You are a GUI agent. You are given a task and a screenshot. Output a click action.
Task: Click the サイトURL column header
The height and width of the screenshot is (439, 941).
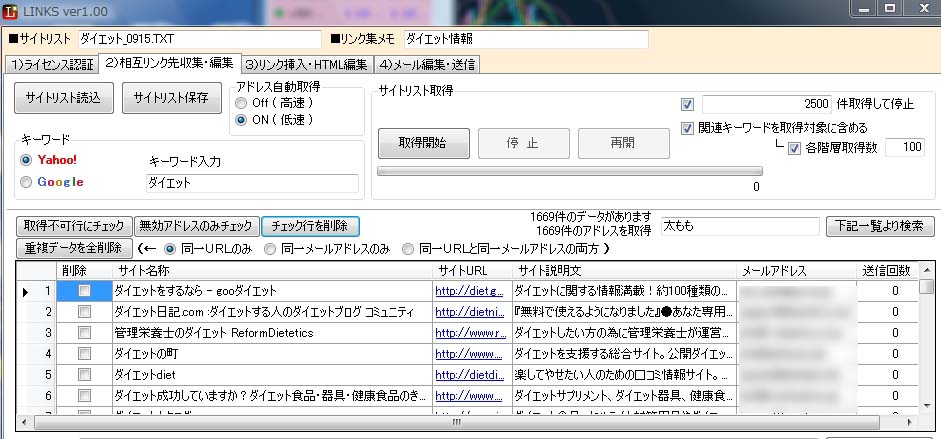pyautogui.click(x=472, y=271)
